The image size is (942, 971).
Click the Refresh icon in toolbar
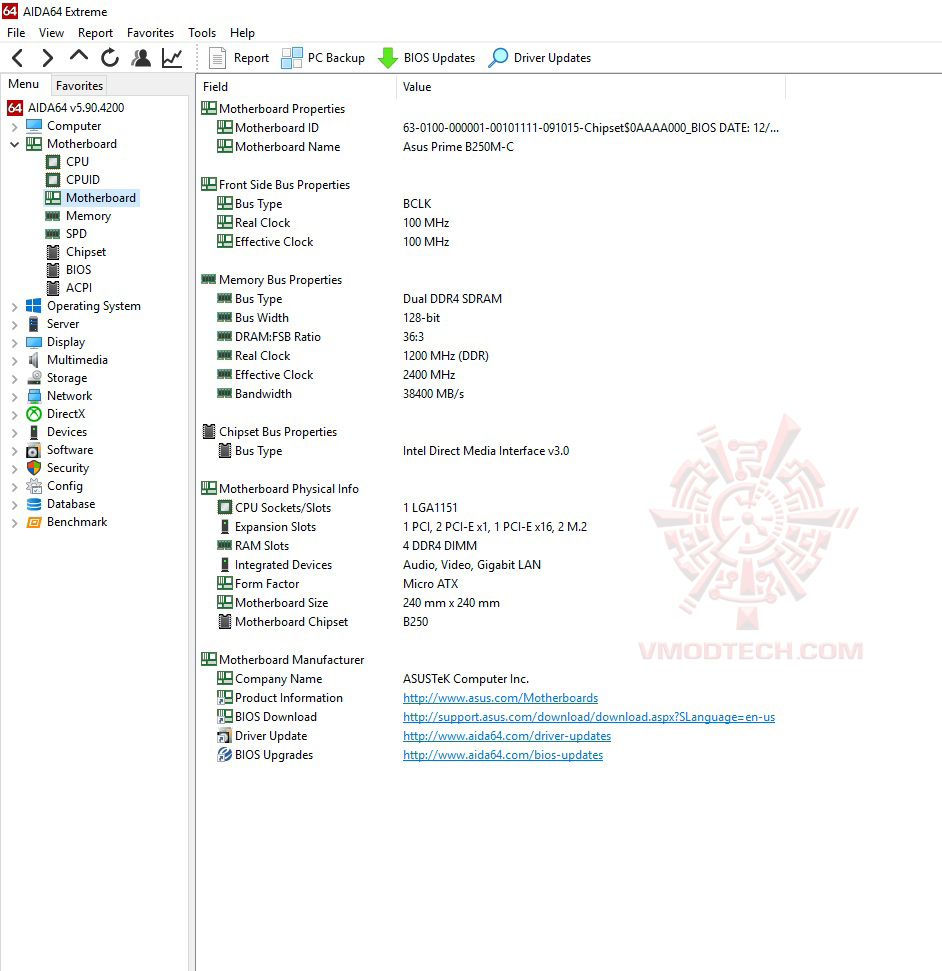pos(110,58)
